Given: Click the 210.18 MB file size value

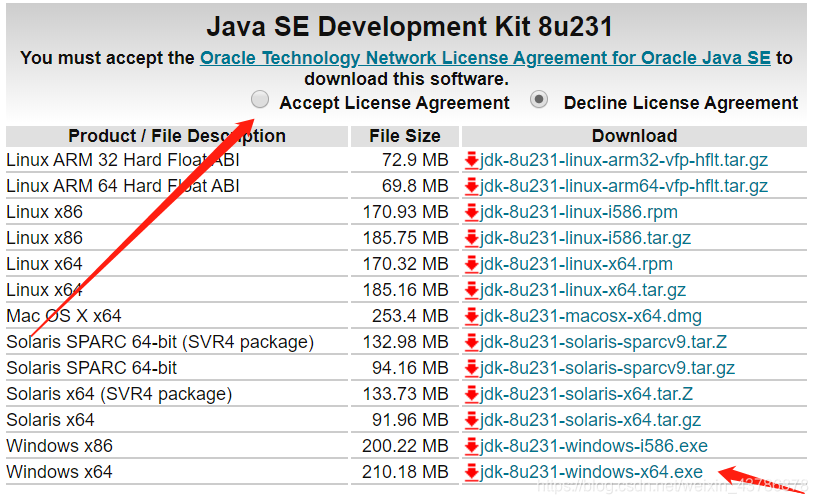Looking at the screenshot, I should pyautogui.click(x=405, y=472).
